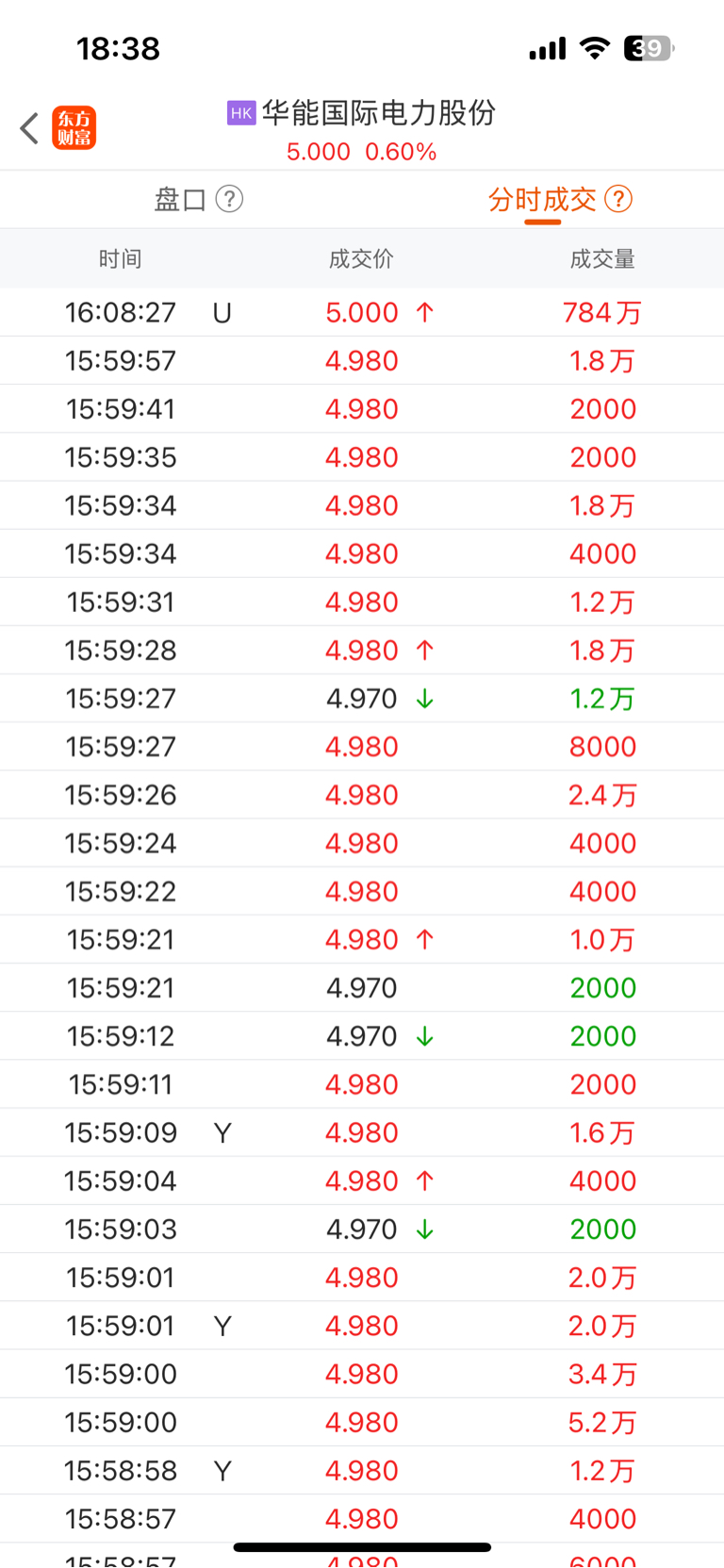Viewport: 724px width, 1568px height.
Task: Tap the purple HK market badge
Action: [x=241, y=113]
